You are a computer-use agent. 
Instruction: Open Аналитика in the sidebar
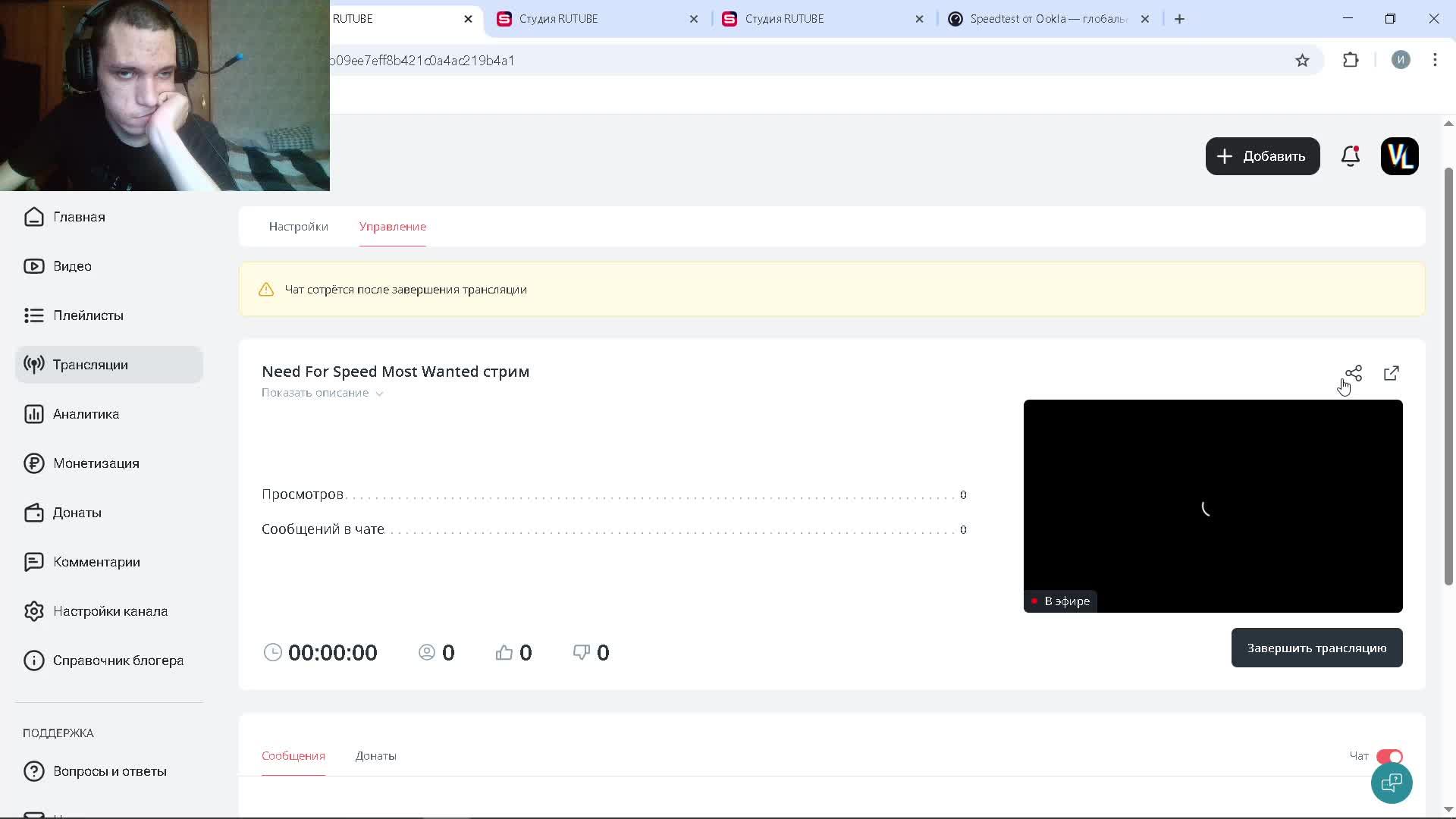pyautogui.click(x=86, y=414)
